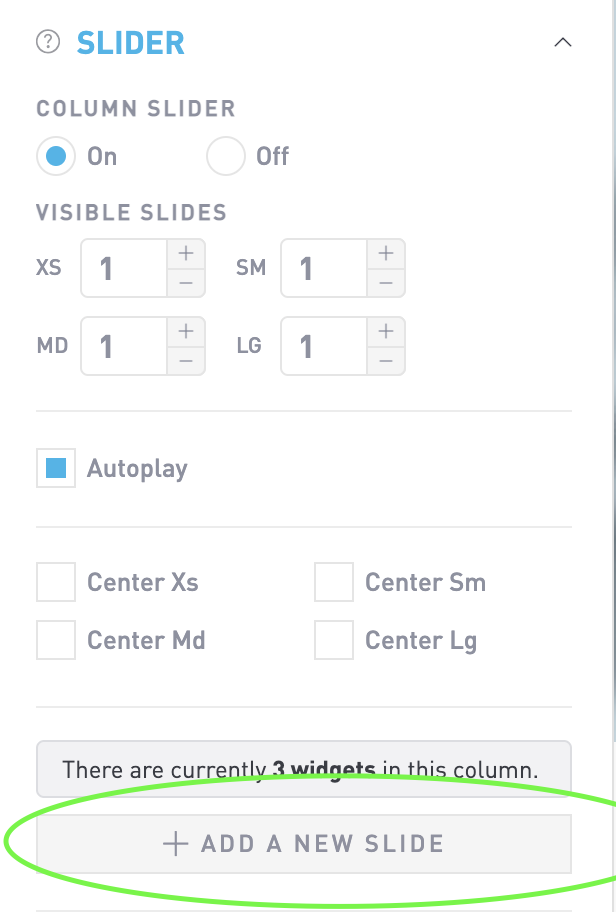Screen dimensions: 616x912
Task: Decrease MD visible slides
Action: pyautogui.click(x=185, y=361)
